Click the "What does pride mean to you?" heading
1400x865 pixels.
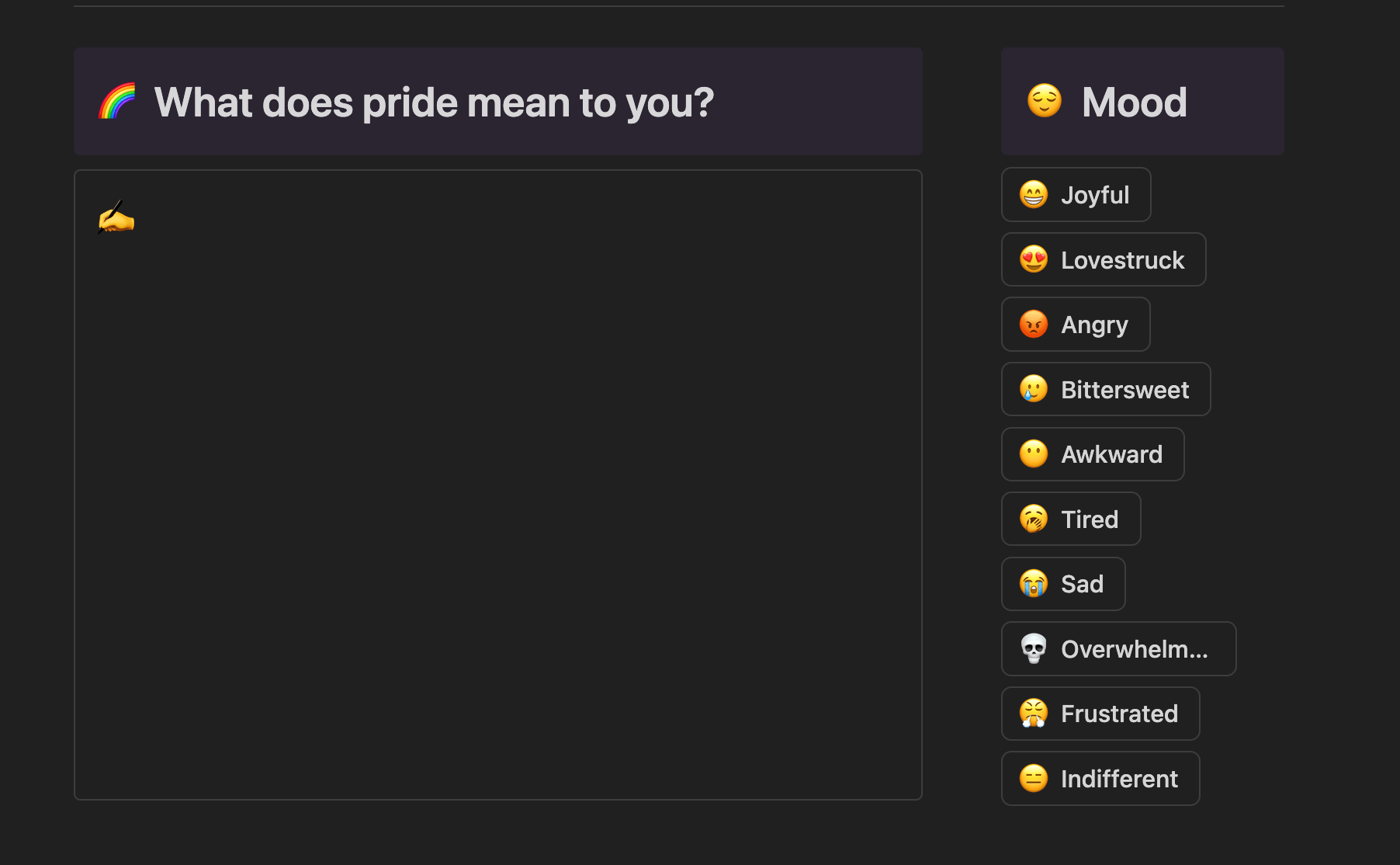pyautogui.click(x=434, y=102)
